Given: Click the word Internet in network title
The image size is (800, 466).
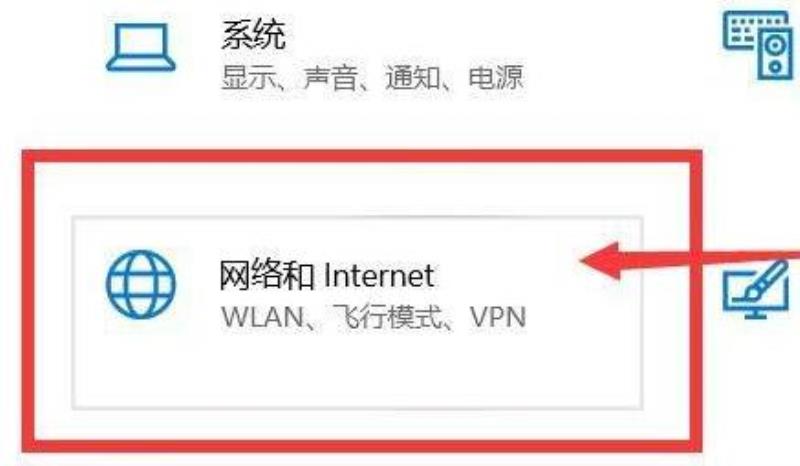Looking at the screenshot, I should [379, 276].
